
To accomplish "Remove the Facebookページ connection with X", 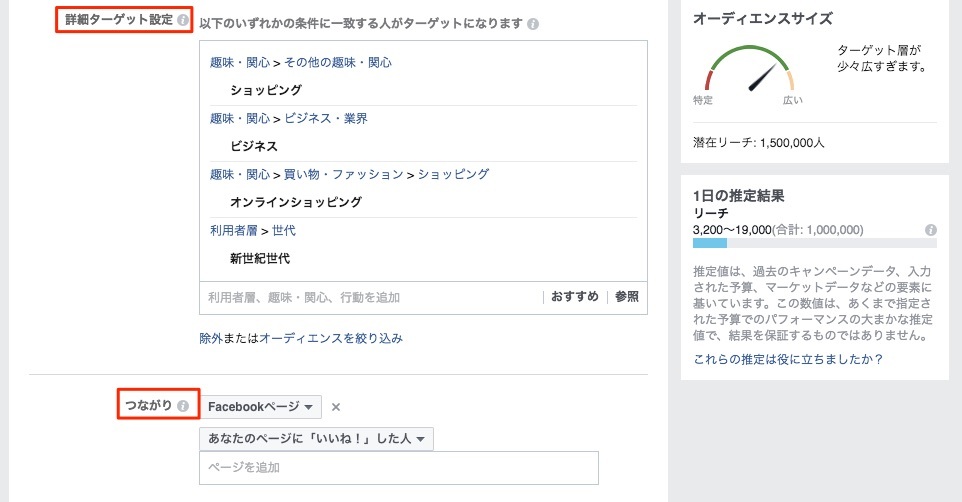I will 336,407.
